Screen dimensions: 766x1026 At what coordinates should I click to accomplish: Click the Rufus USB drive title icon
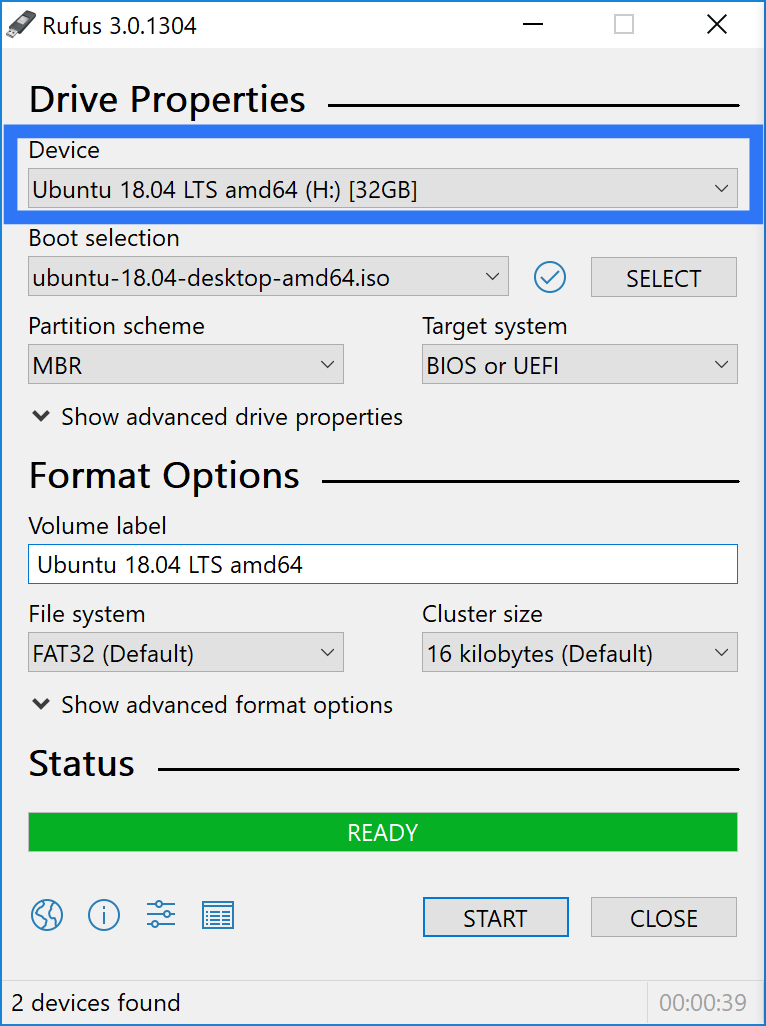pos(21,25)
